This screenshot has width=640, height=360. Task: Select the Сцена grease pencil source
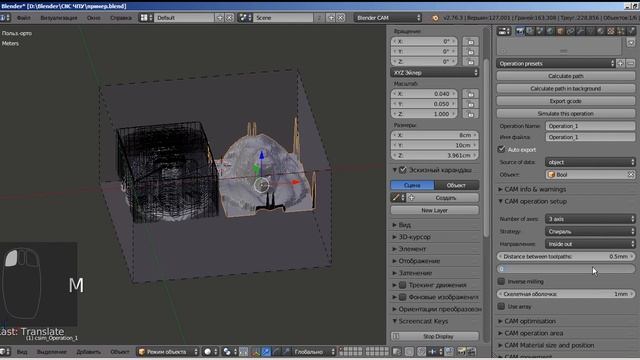412,185
